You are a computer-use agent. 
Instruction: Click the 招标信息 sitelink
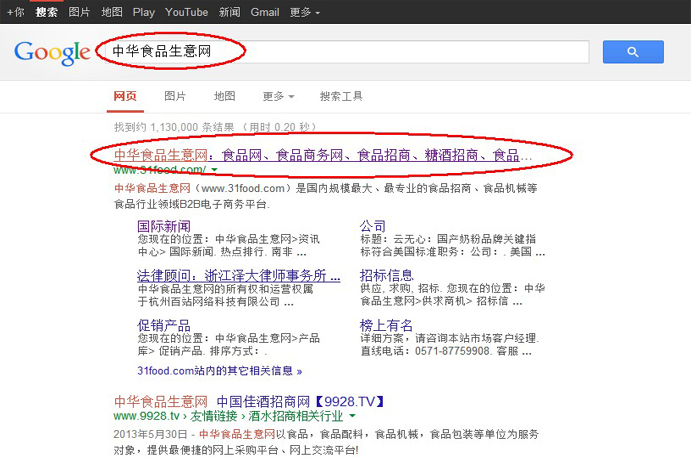[x=386, y=275]
